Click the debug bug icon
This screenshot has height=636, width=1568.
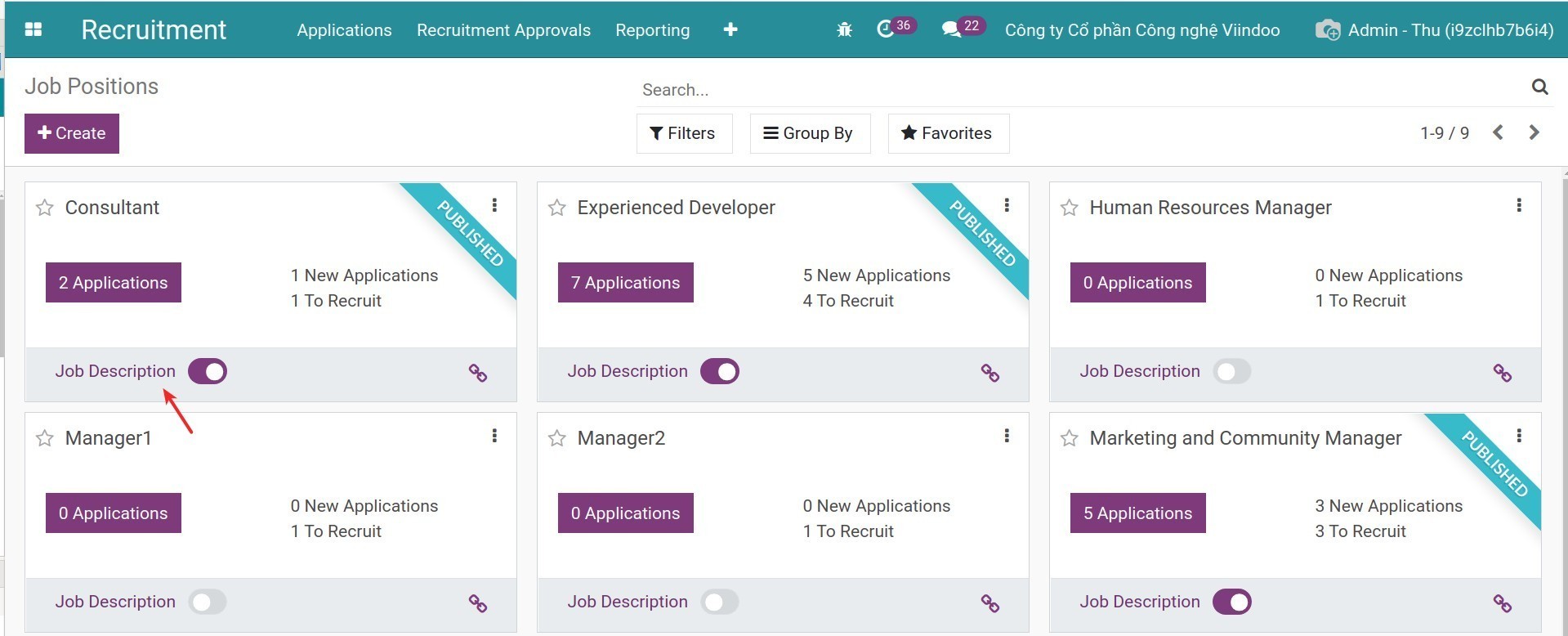point(844,30)
